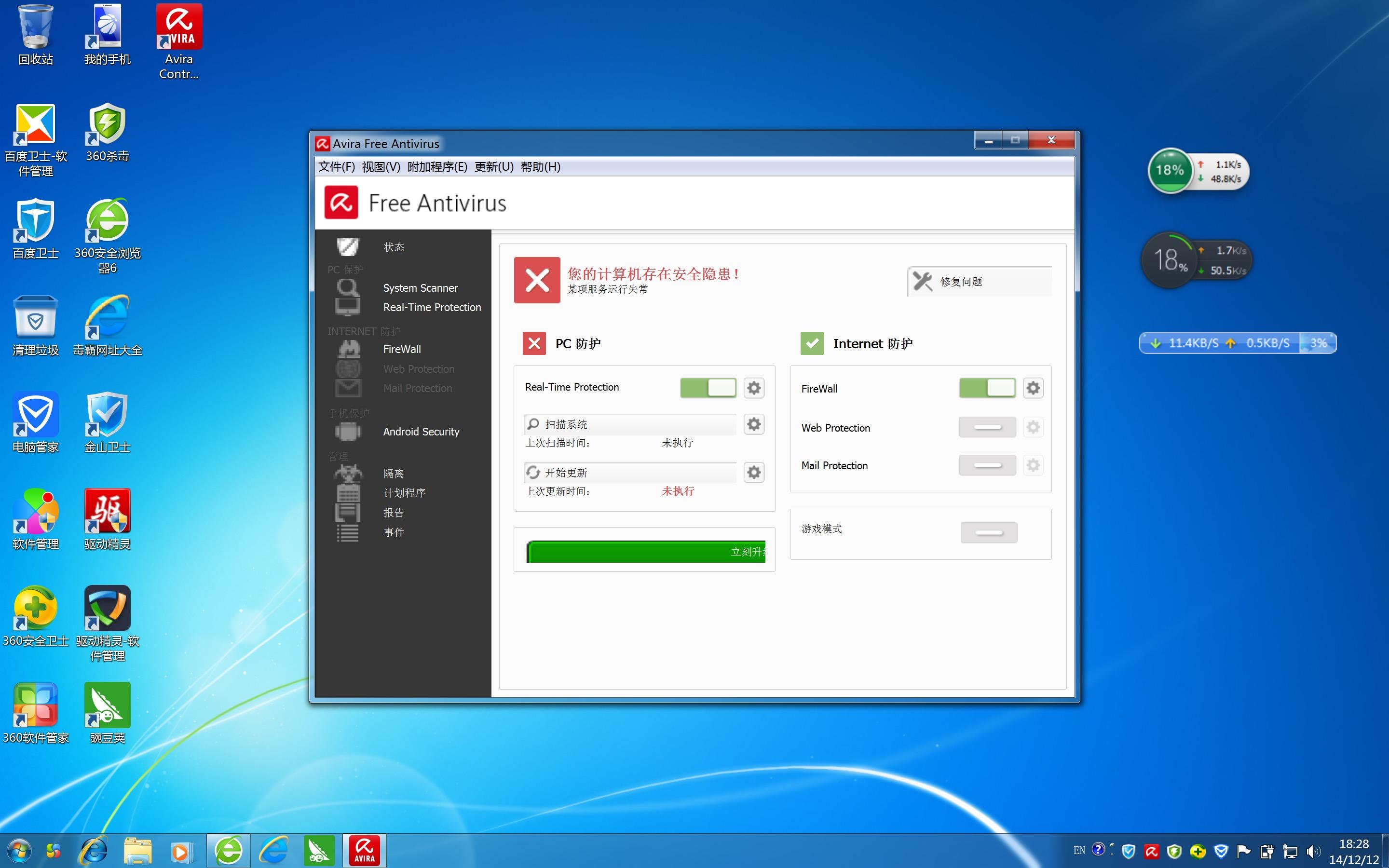Click the dark 18% floating monitor widget

click(x=1196, y=260)
